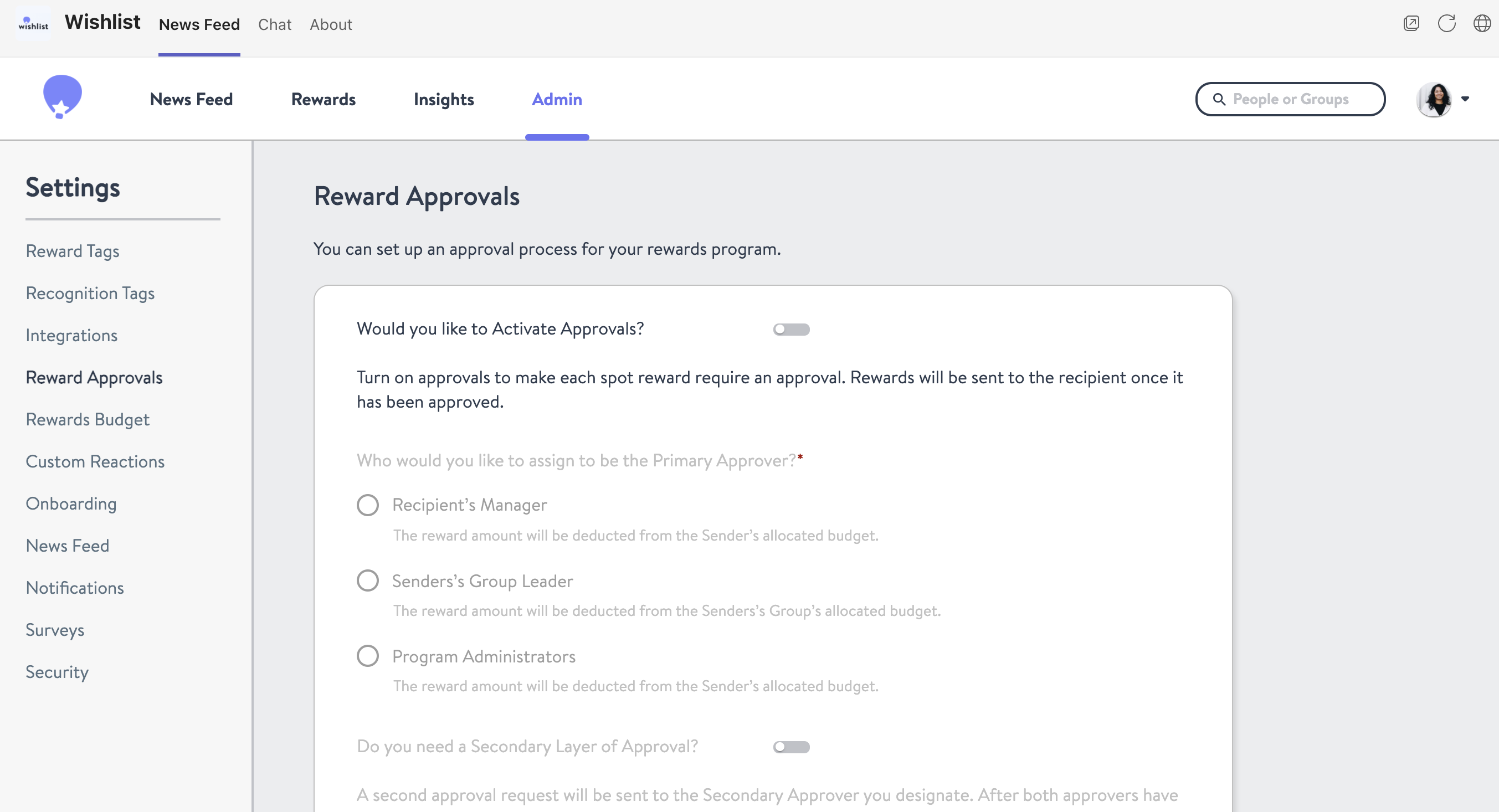The height and width of the screenshot is (812, 1499).
Task: Open the globe website icon
Action: [1481, 23]
